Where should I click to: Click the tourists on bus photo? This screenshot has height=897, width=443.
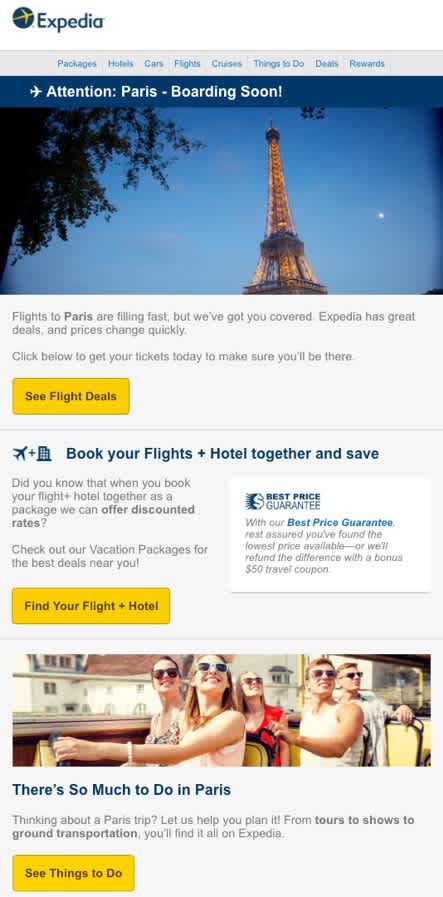[222, 711]
